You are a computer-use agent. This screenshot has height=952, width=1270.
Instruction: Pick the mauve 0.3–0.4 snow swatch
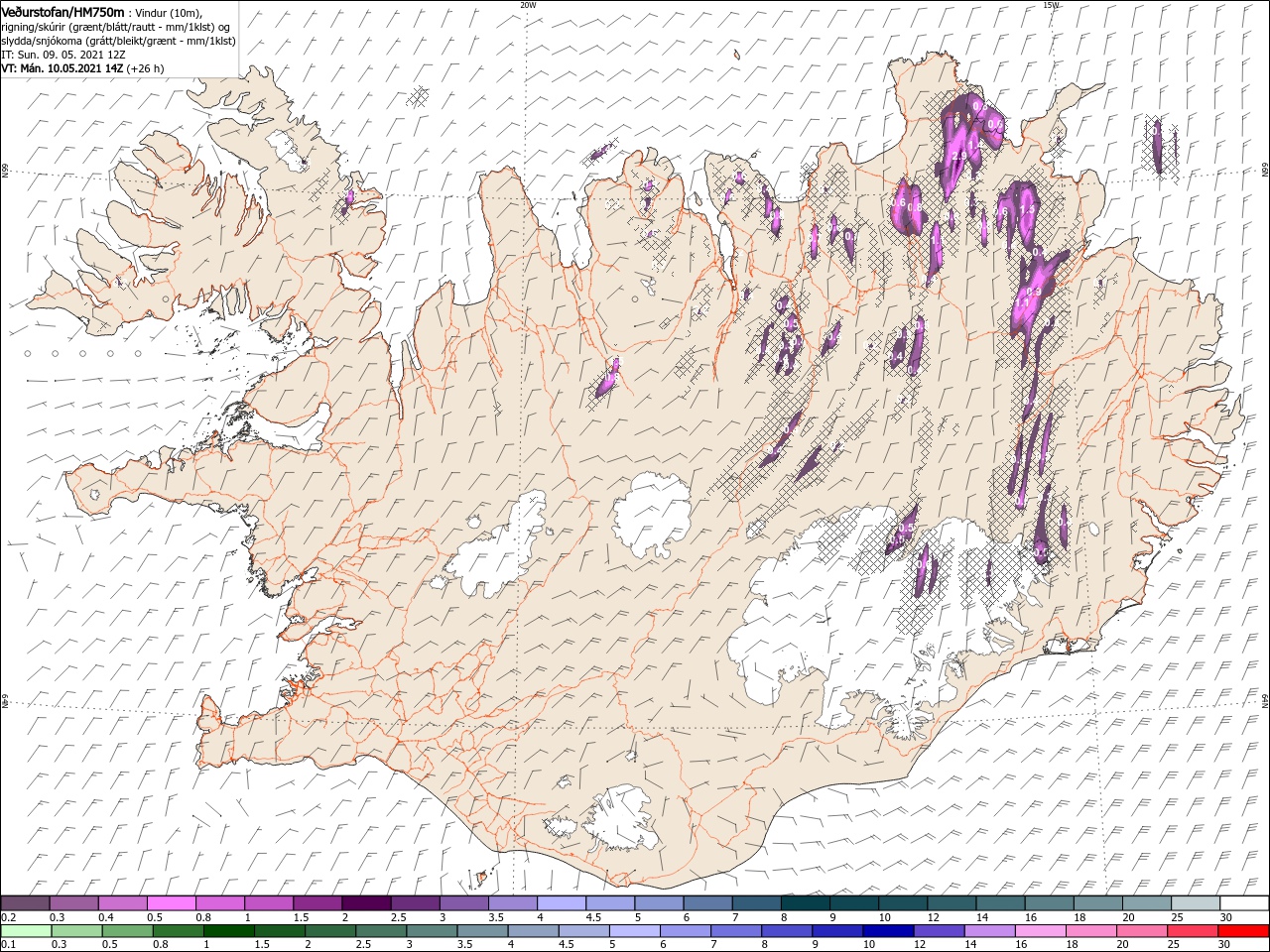point(73,902)
